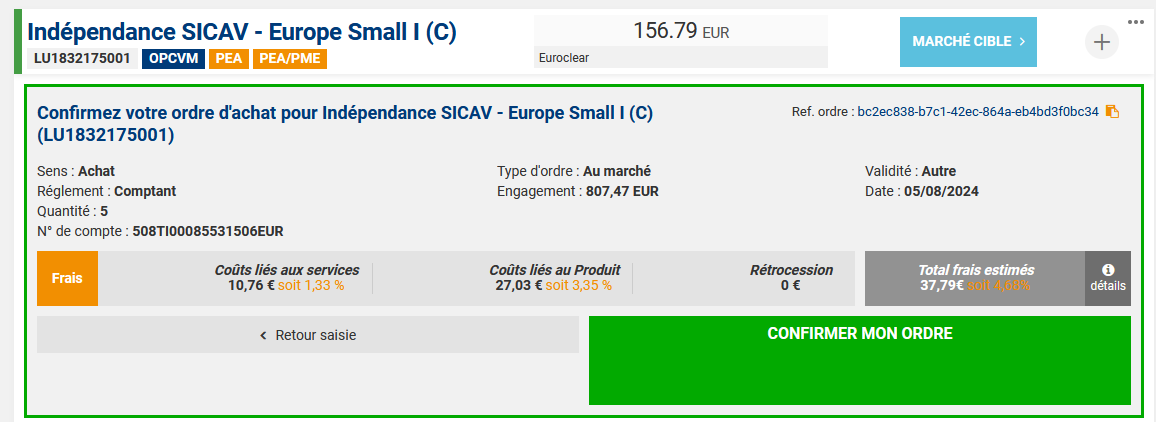Copy the order reference to clipboard
Image resolution: width=1156 pixels, height=422 pixels.
pyautogui.click(x=1112, y=112)
